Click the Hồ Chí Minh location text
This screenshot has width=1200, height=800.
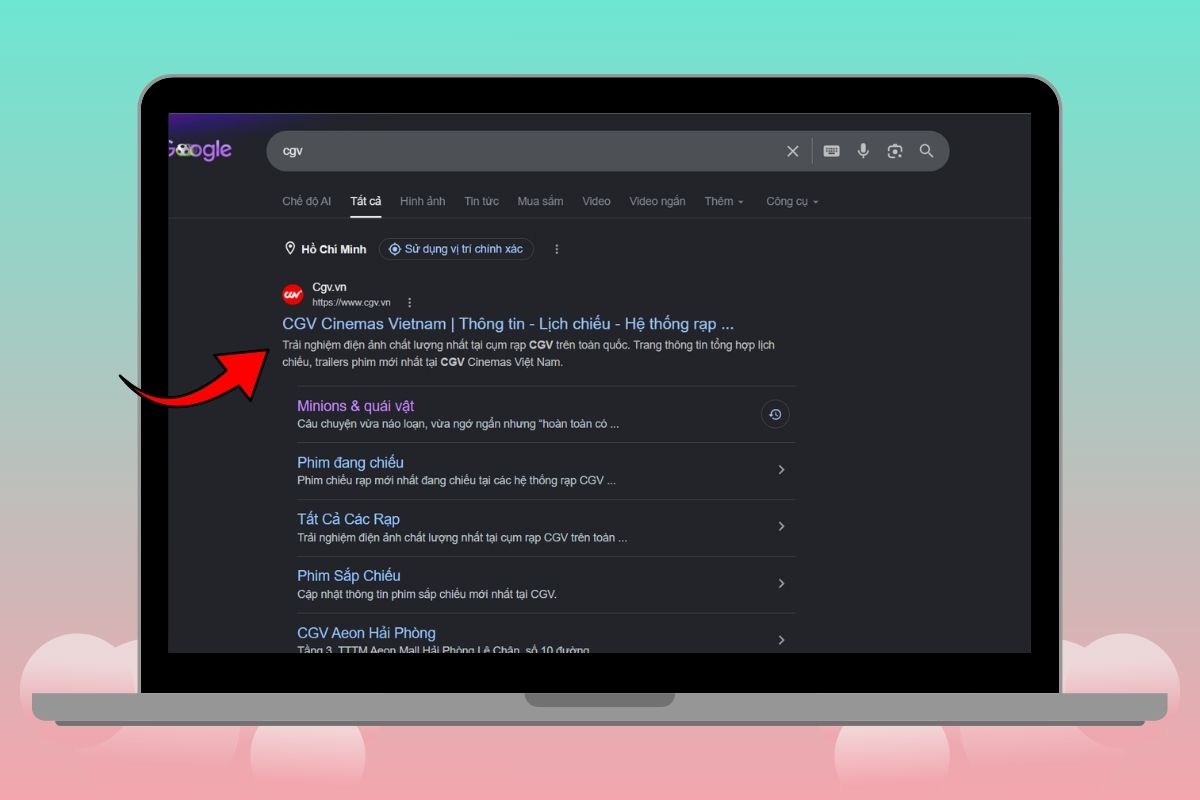[334, 249]
